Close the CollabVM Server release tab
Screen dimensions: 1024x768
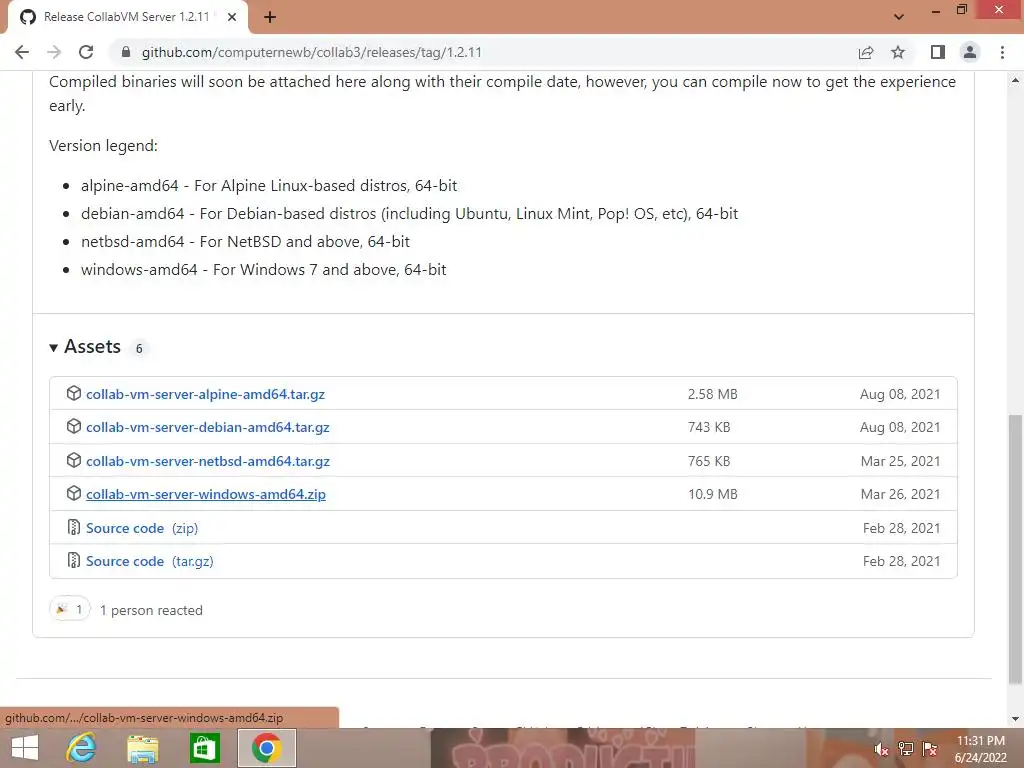(x=232, y=17)
